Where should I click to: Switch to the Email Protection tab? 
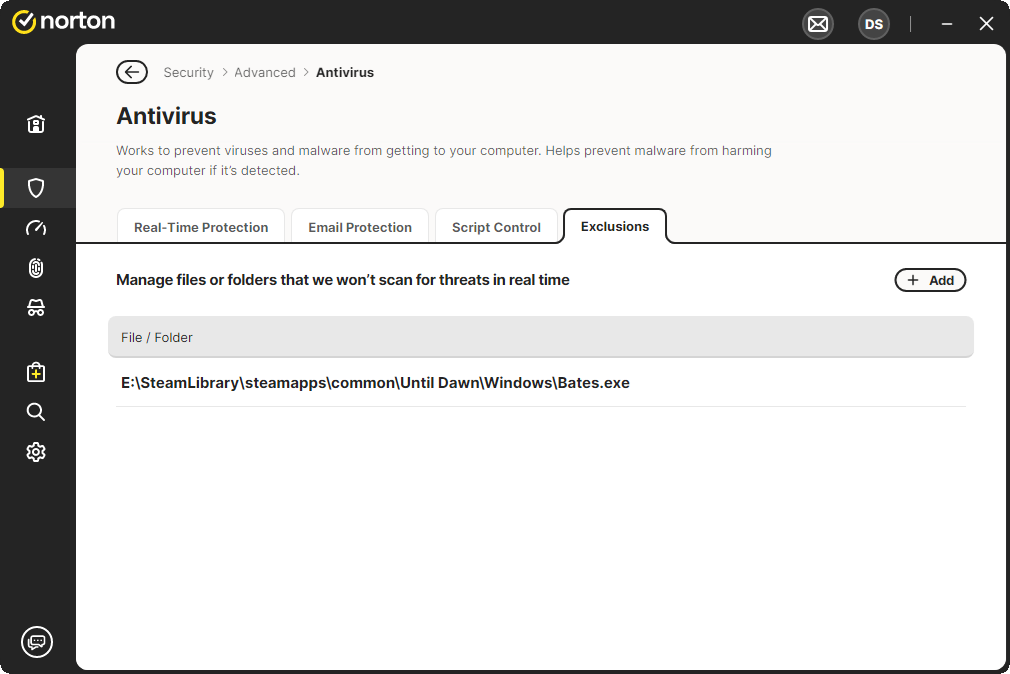click(360, 227)
